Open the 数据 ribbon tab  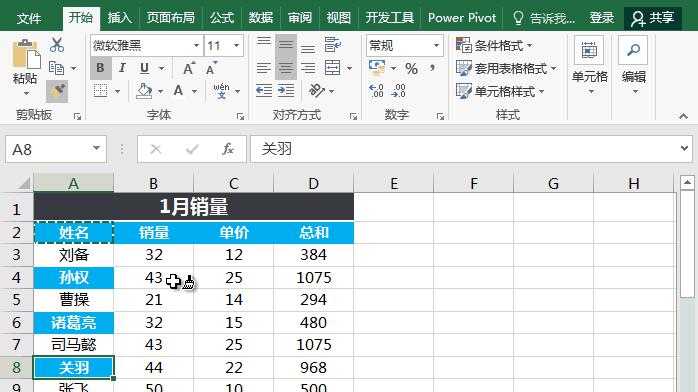click(x=260, y=18)
